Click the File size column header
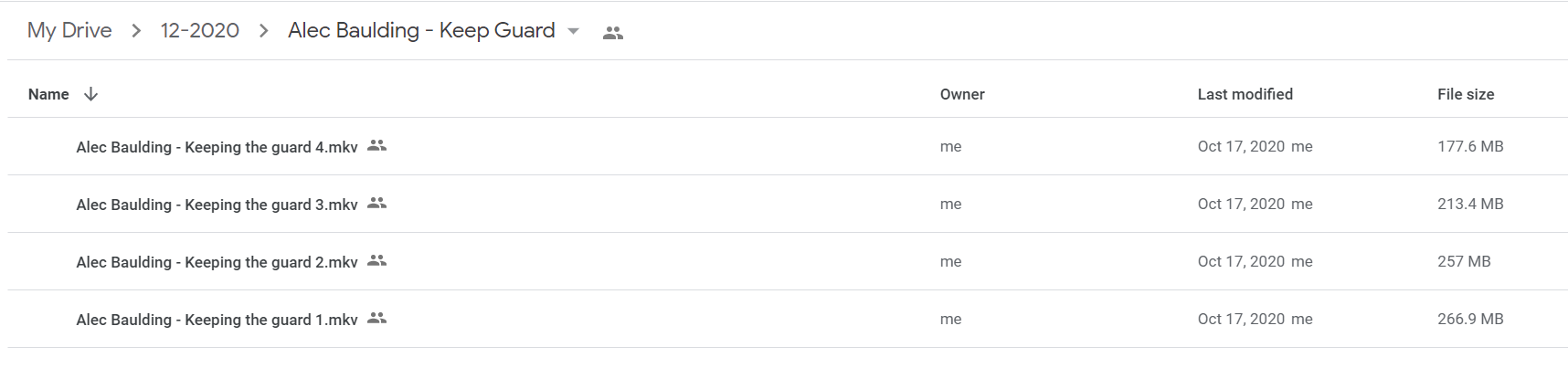The height and width of the screenshot is (368, 1568). point(1466,94)
